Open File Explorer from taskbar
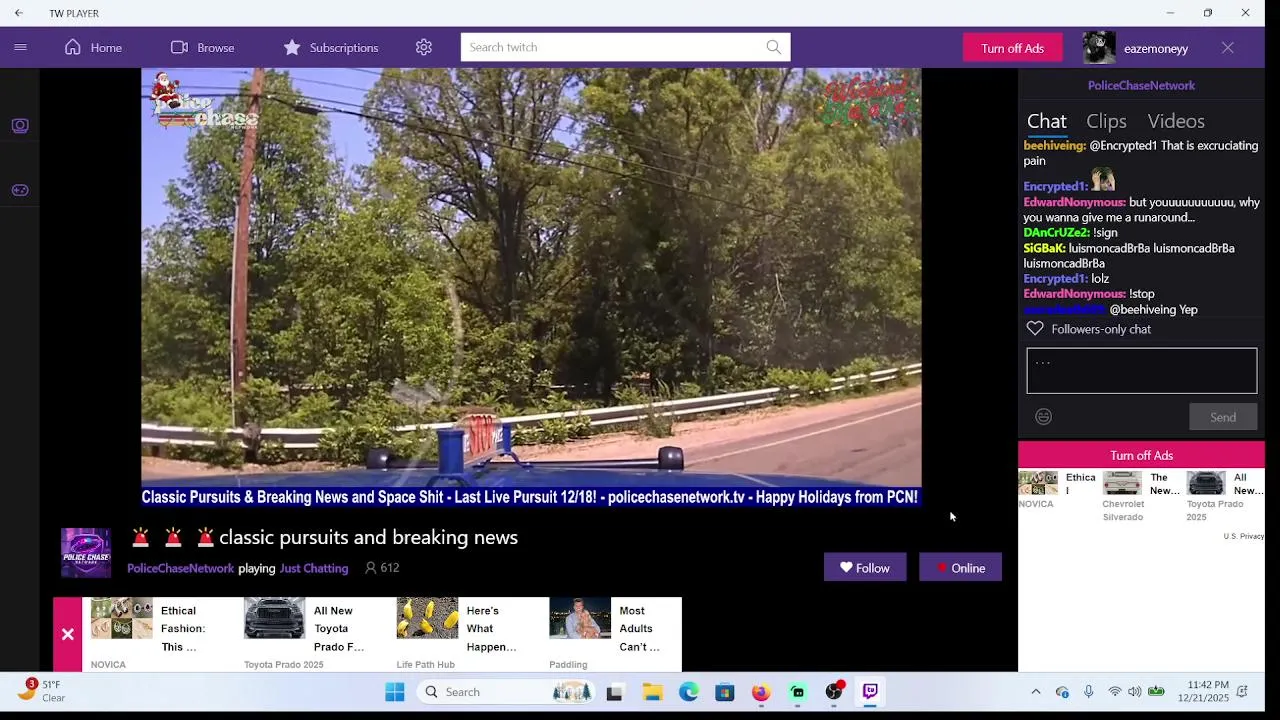This screenshot has height=720, width=1280. pos(652,692)
